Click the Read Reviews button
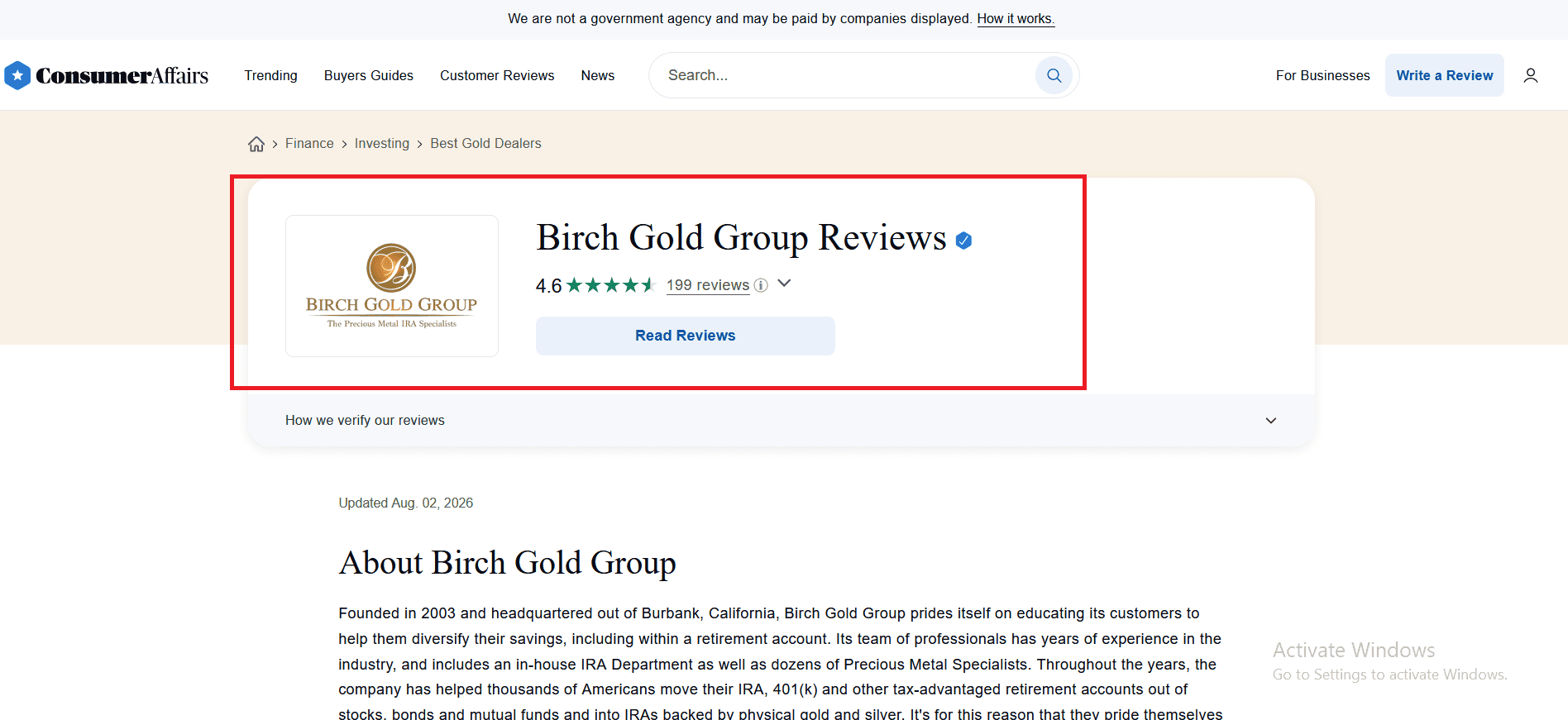The height and width of the screenshot is (720, 1568). click(686, 336)
